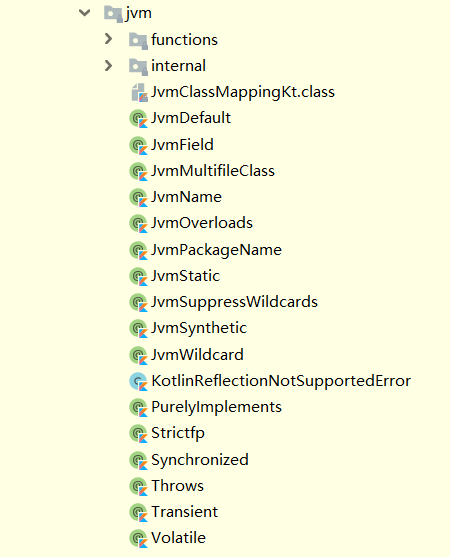This screenshot has height=557, width=450.
Task: Click the JvmDefault annotation icon
Action: pos(139,119)
